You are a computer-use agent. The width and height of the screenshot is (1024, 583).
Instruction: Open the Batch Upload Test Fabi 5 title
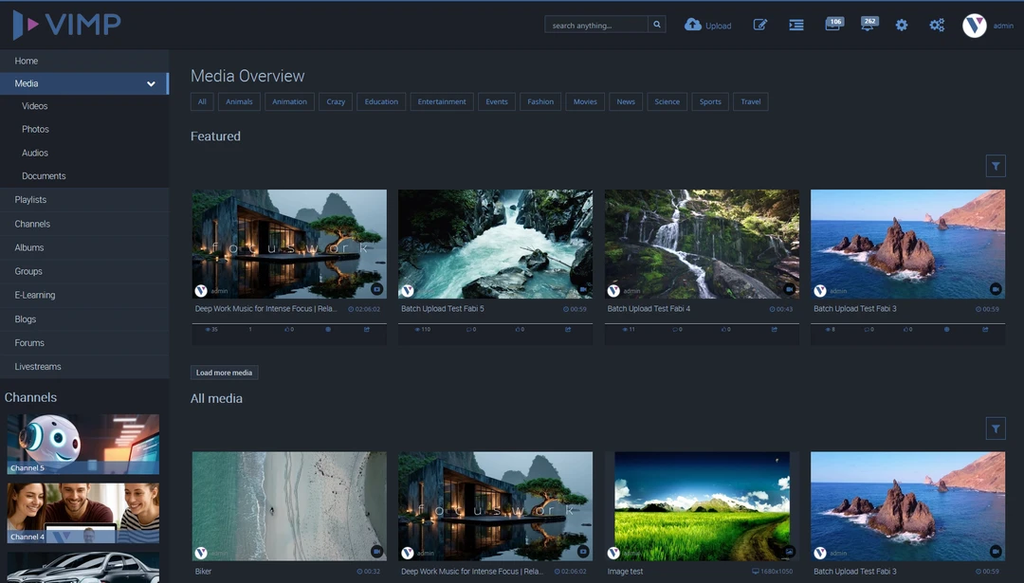coord(442,309)
